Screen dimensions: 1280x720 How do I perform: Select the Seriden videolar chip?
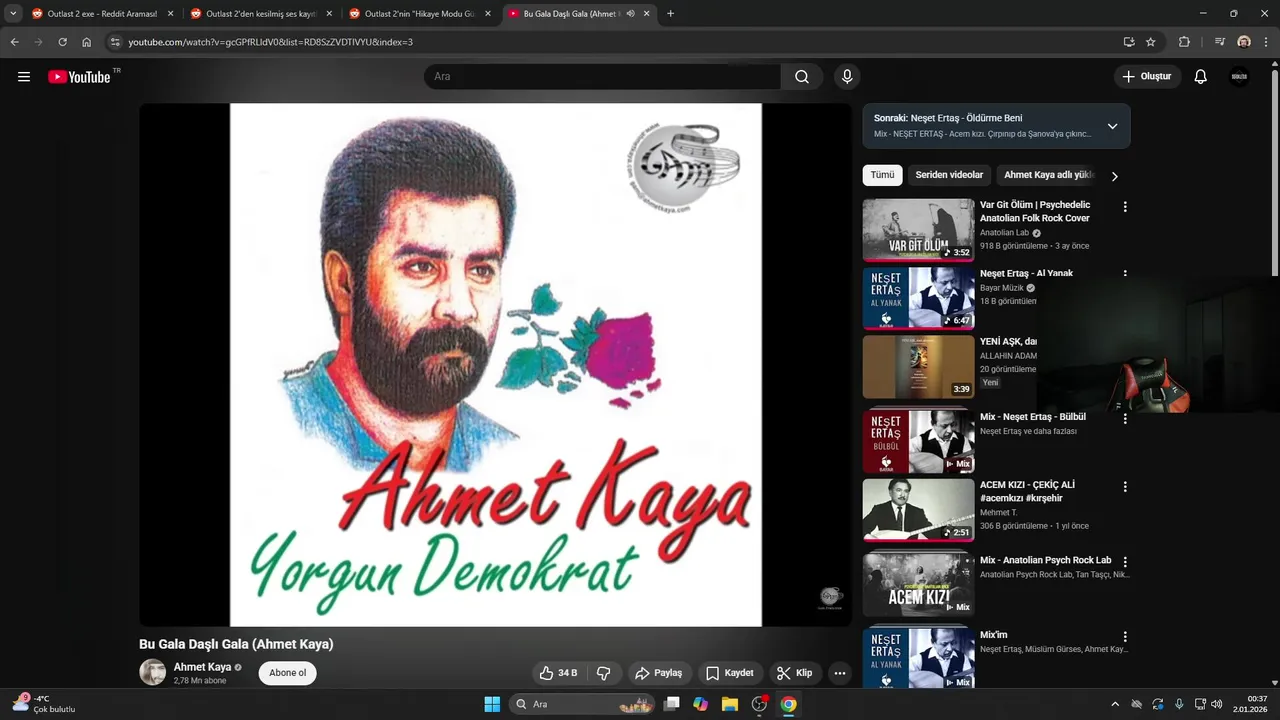click(949, 175)
